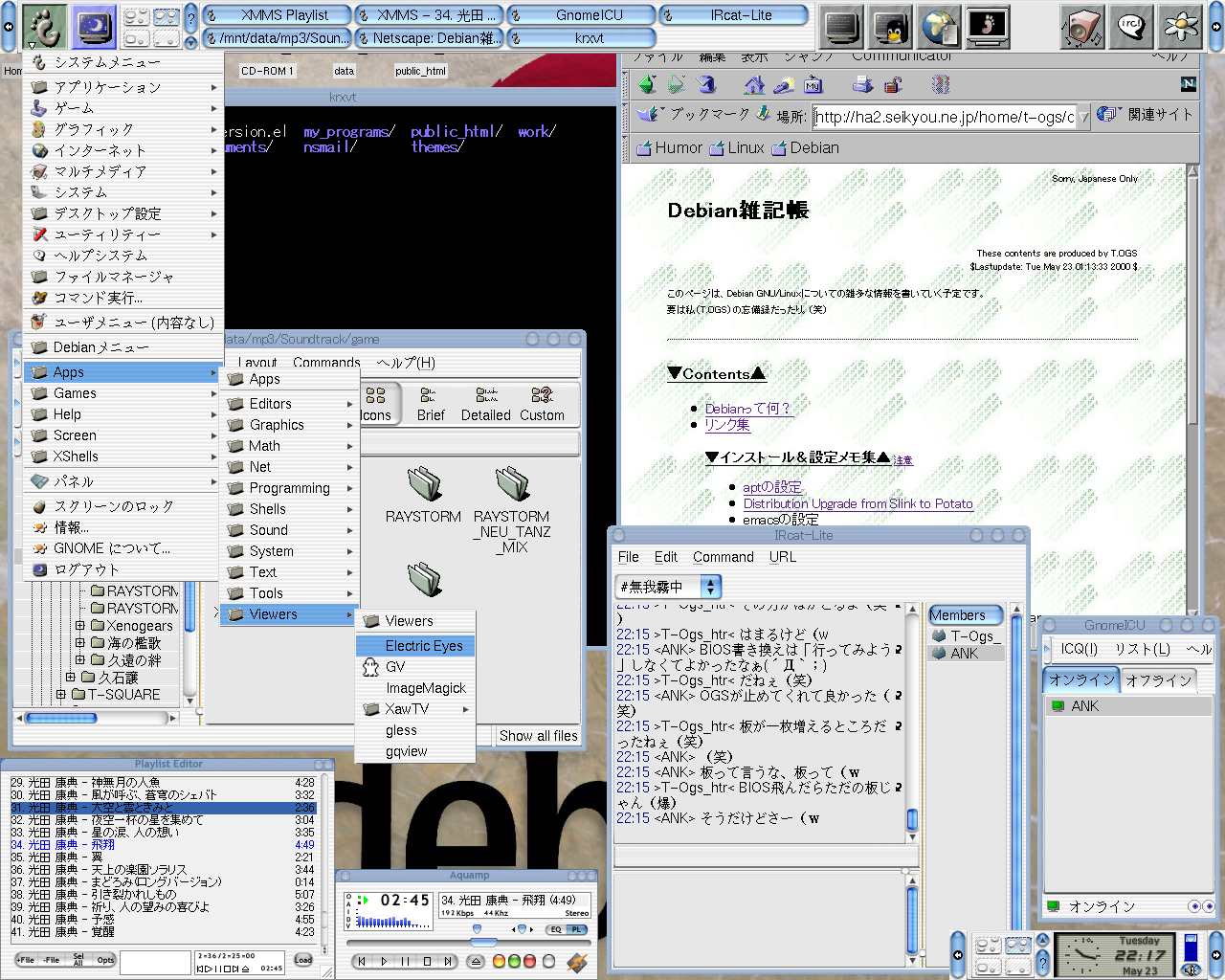This screenshot has height=980, width=1225.
Task: Toggle Aquamp PL playlist button
Action: pos(576,929)
